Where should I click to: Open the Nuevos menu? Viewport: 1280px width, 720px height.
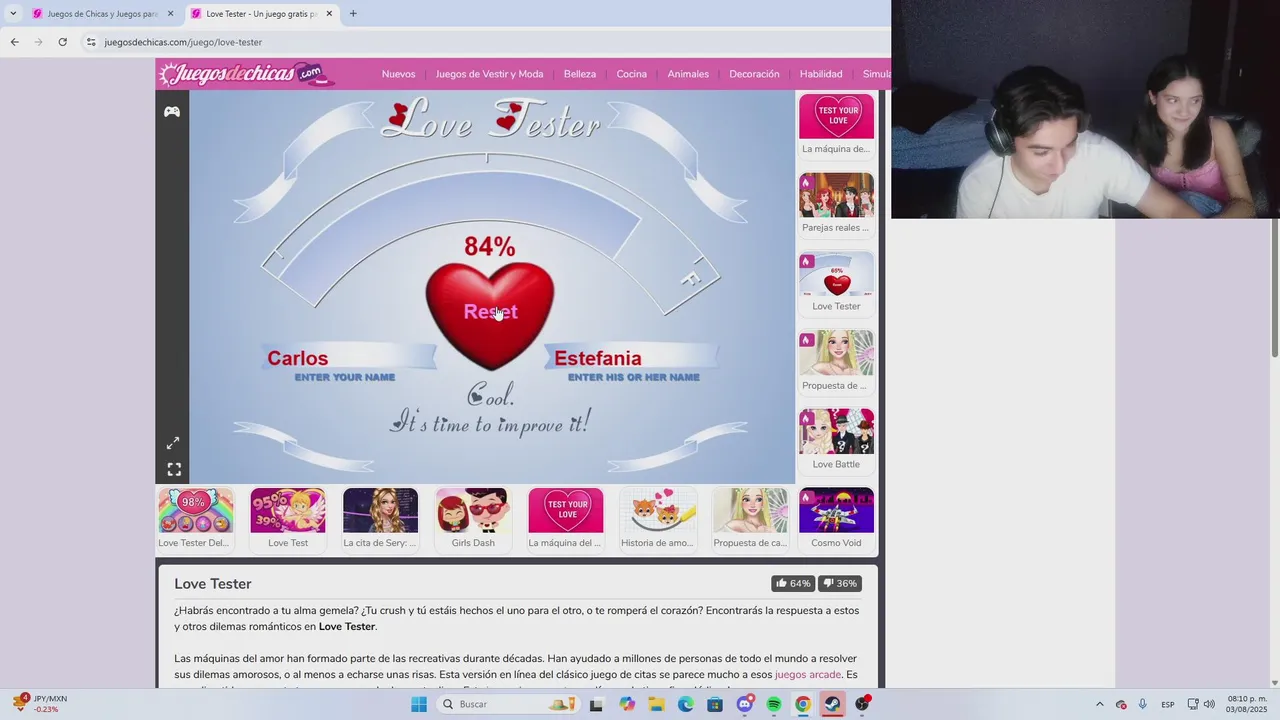tap(398, 74)
